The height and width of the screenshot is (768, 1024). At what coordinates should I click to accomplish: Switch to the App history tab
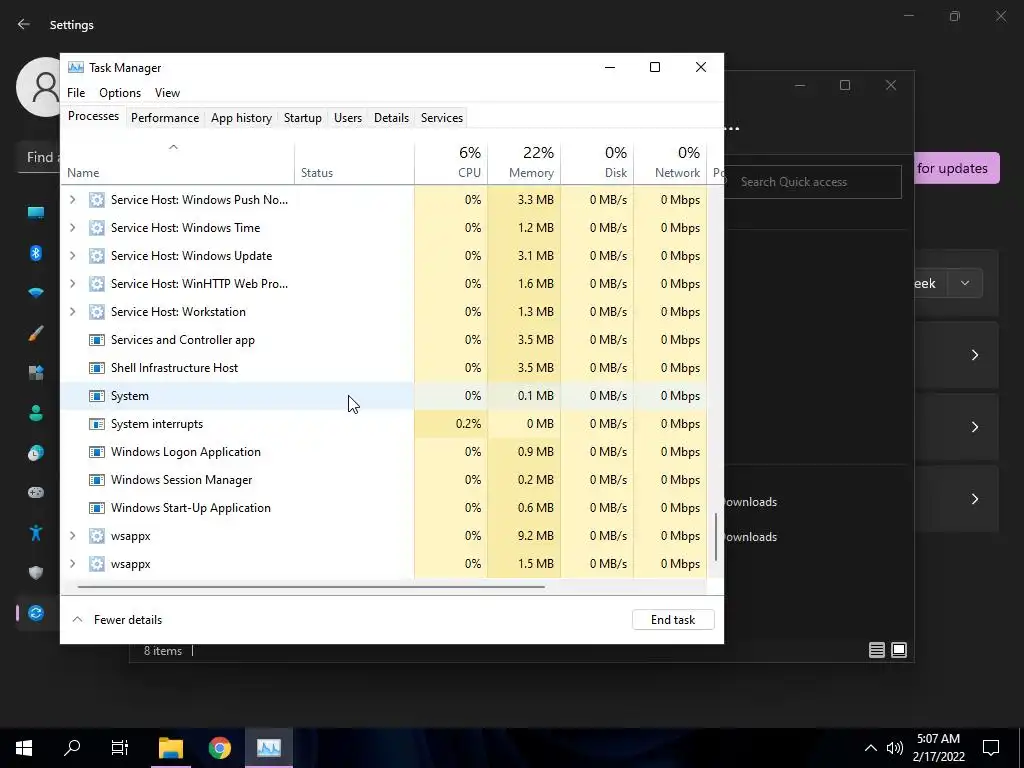click(x=241, y=118)
